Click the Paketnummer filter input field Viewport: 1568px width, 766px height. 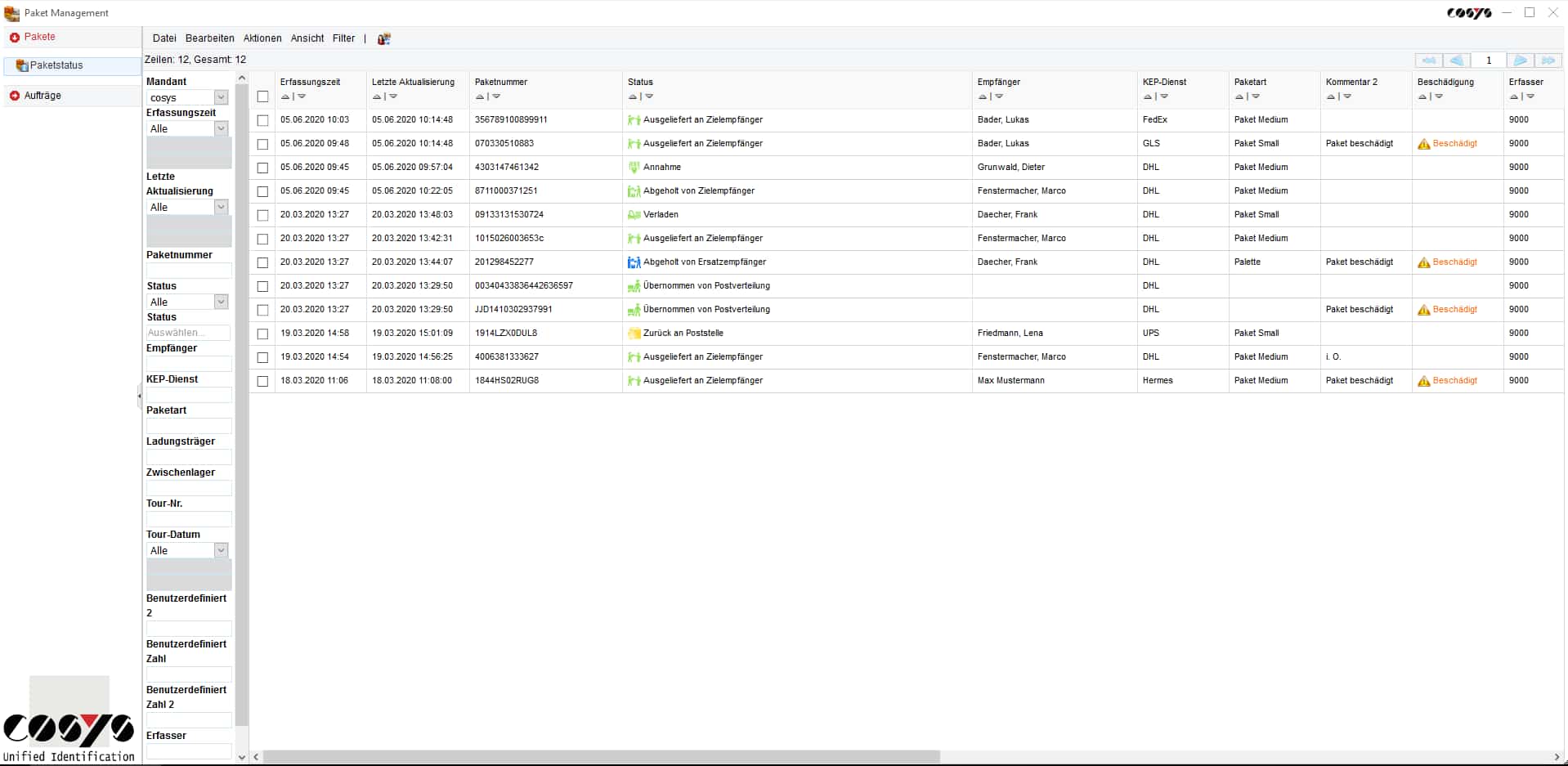[188, 270]
